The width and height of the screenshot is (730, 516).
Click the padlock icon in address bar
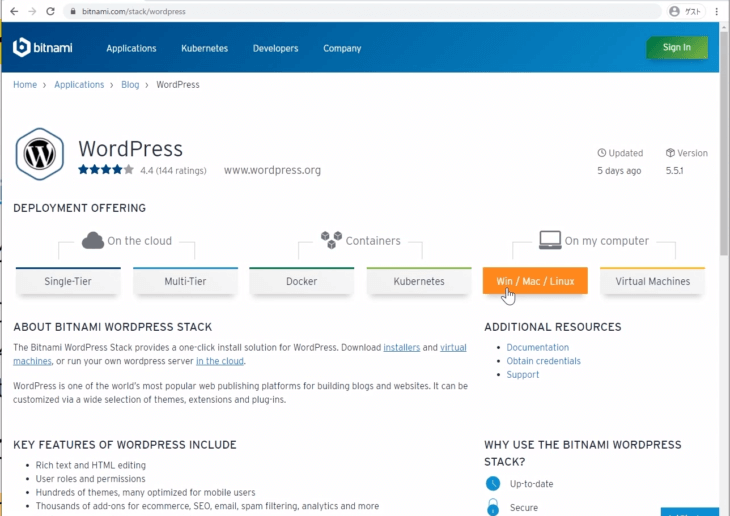tap(73, 11)
